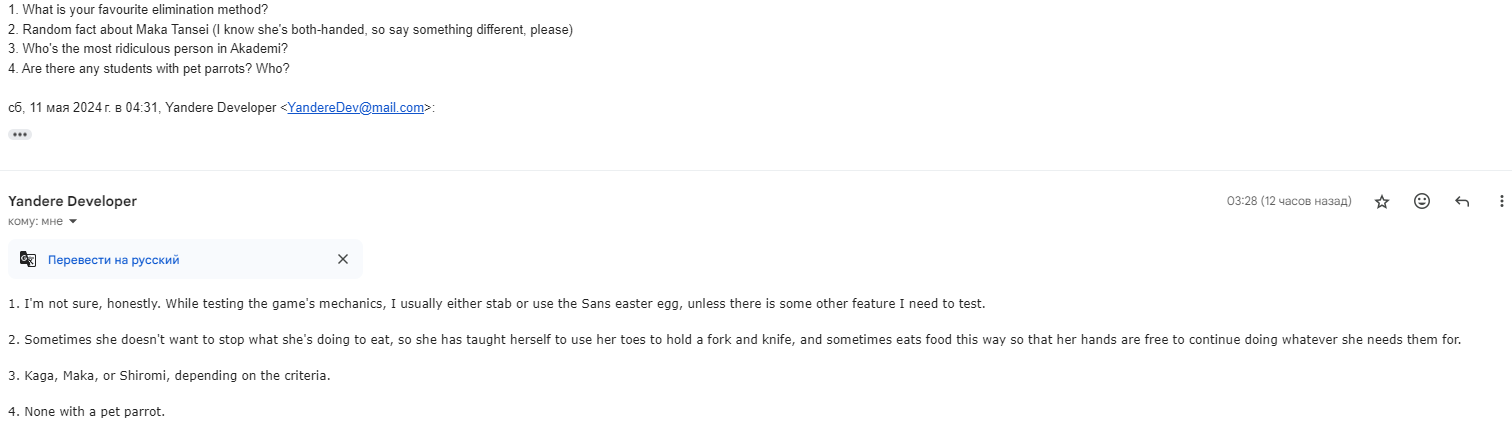The image size is (1512, 434).
Task: Click the "кому: мне" recipient text
Action: (35, 221)
